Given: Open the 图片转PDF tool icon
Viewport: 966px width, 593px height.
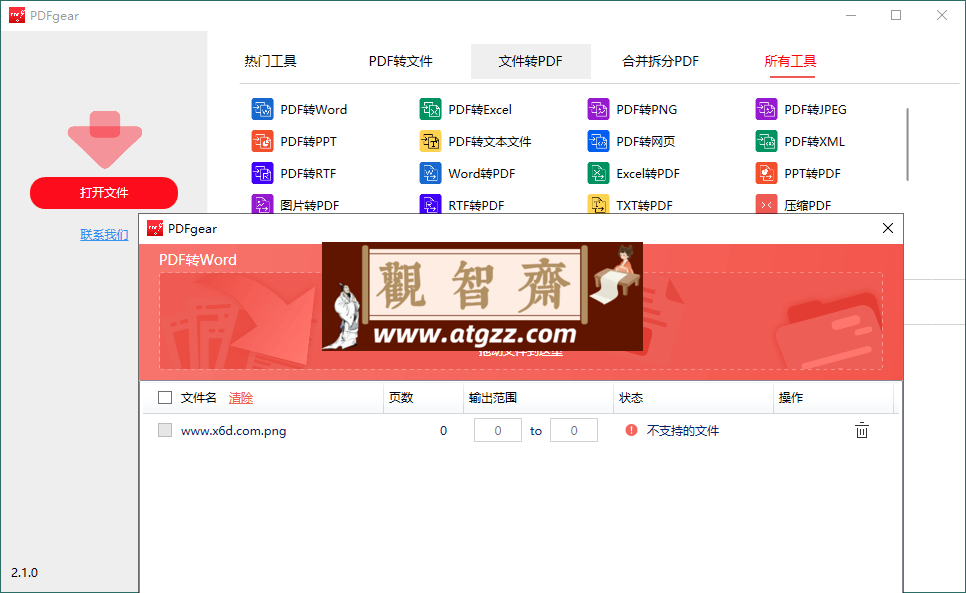Looking at the screenshot, I should (x=262, y=204).
